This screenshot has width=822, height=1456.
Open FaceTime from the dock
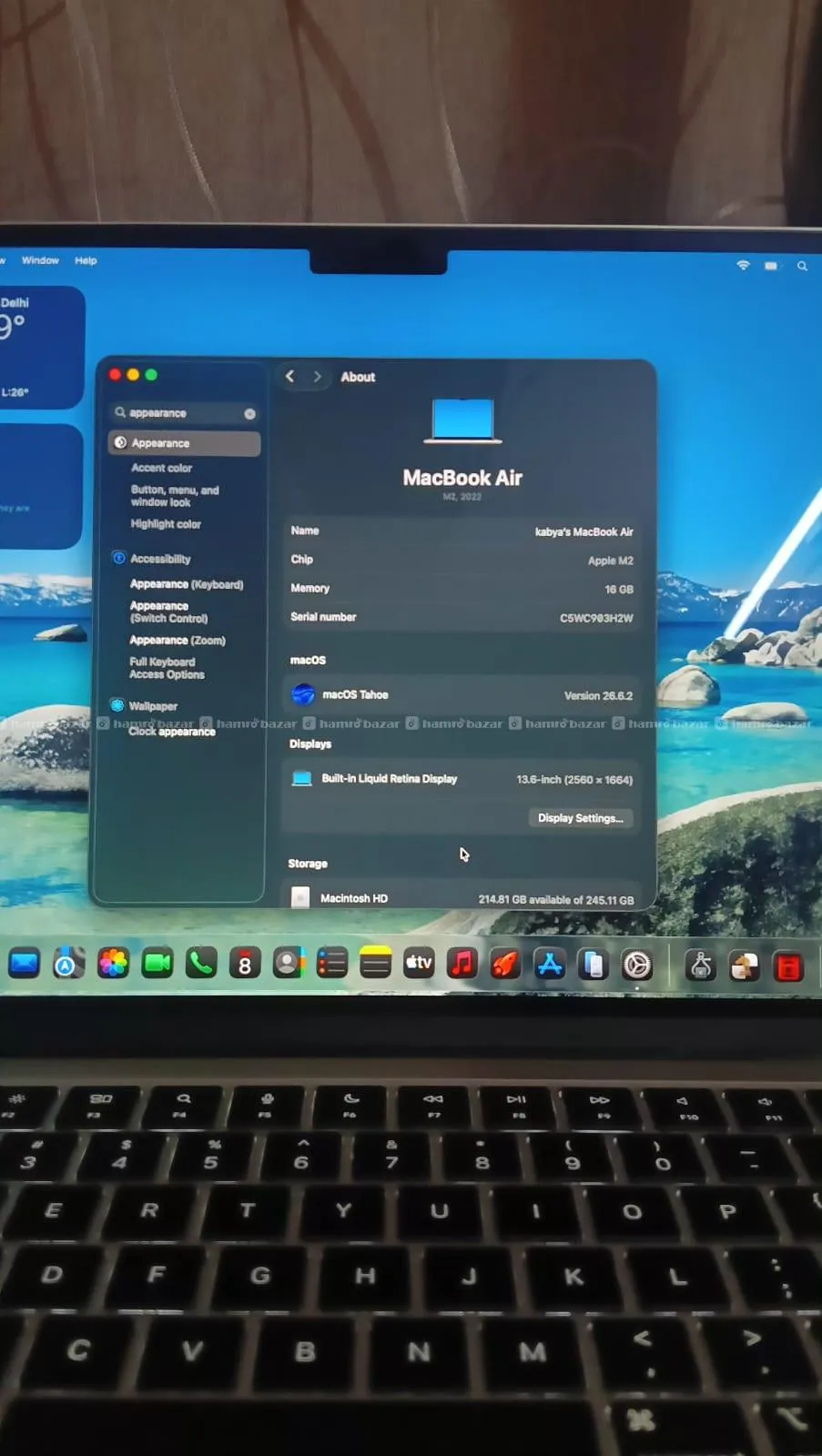[157, 963]
